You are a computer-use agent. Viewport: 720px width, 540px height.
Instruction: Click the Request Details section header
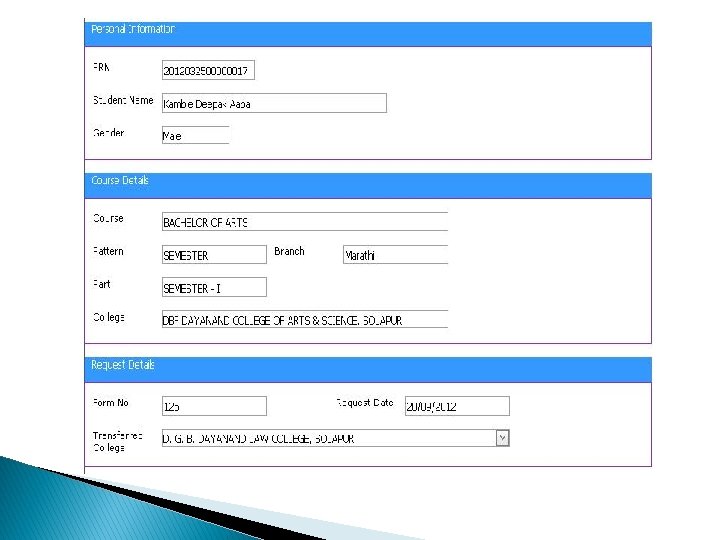click(x=368, y=370)
